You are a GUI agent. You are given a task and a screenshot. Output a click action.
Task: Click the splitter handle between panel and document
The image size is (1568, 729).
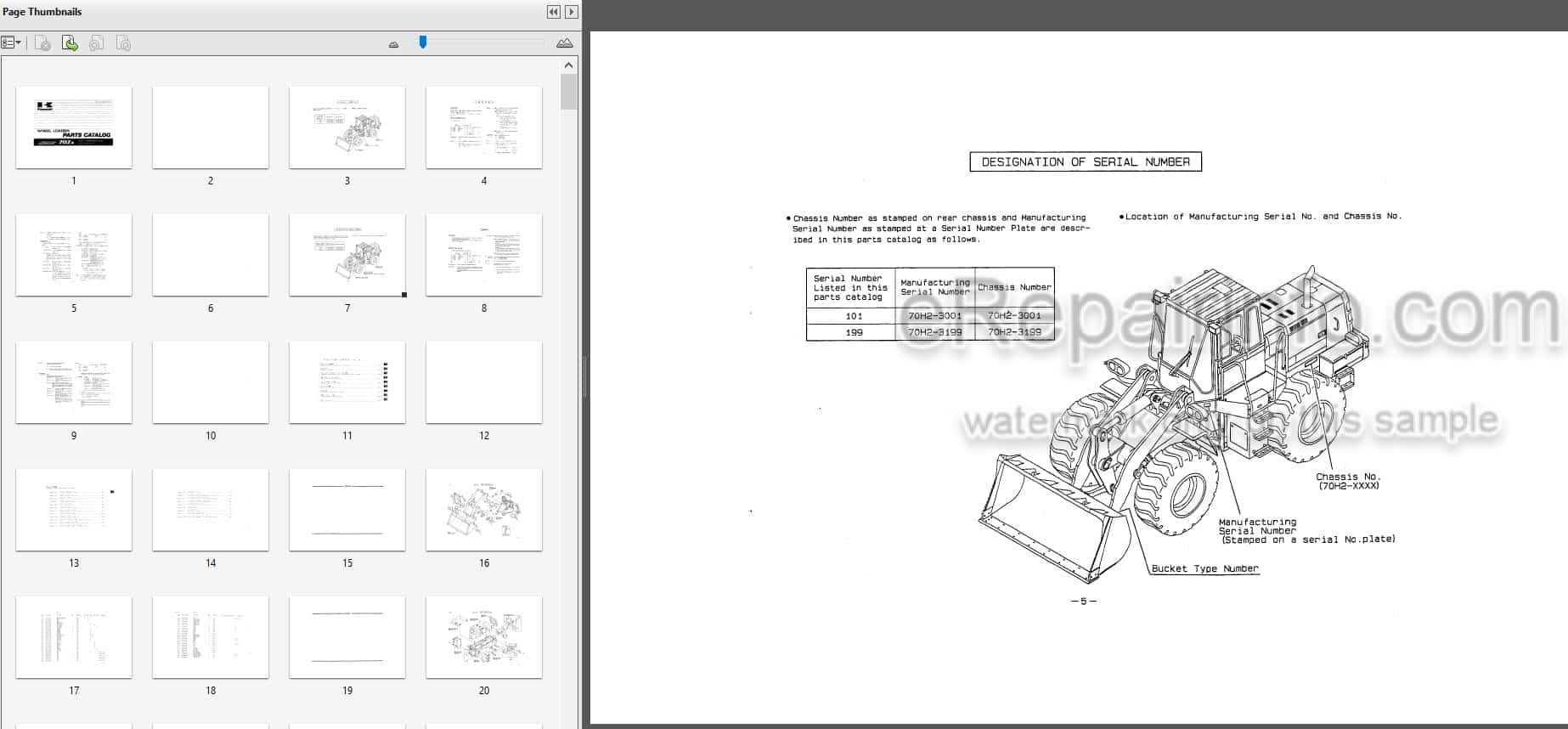tap(584, 377)
